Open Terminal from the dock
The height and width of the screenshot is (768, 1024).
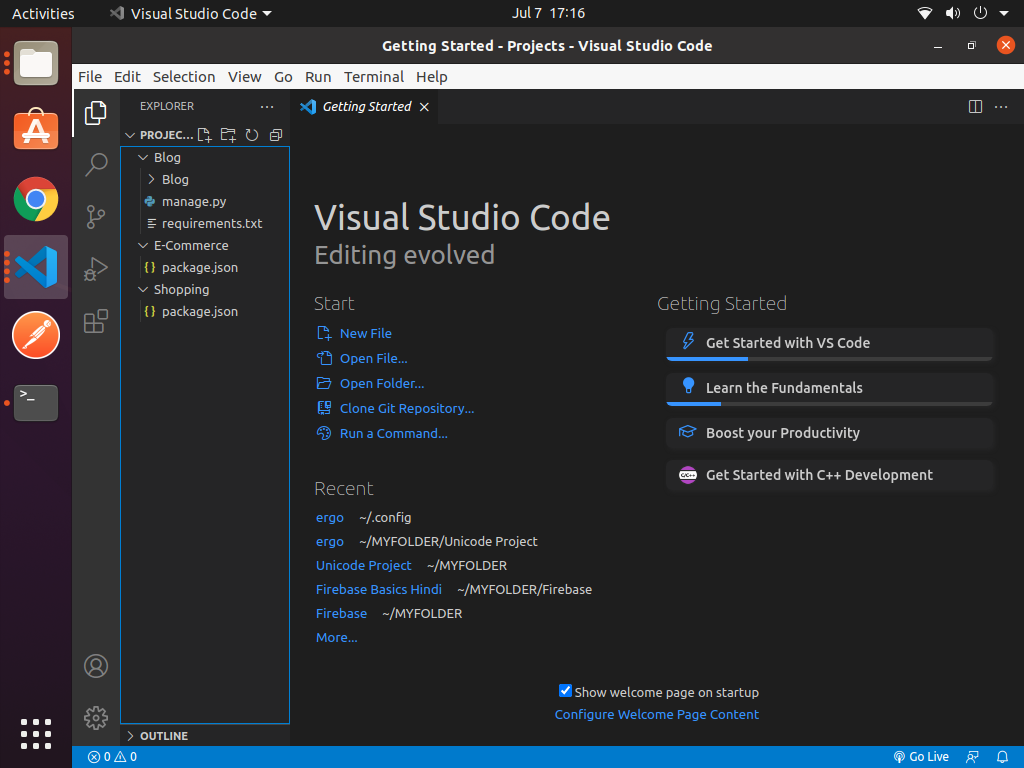(36, 403)
